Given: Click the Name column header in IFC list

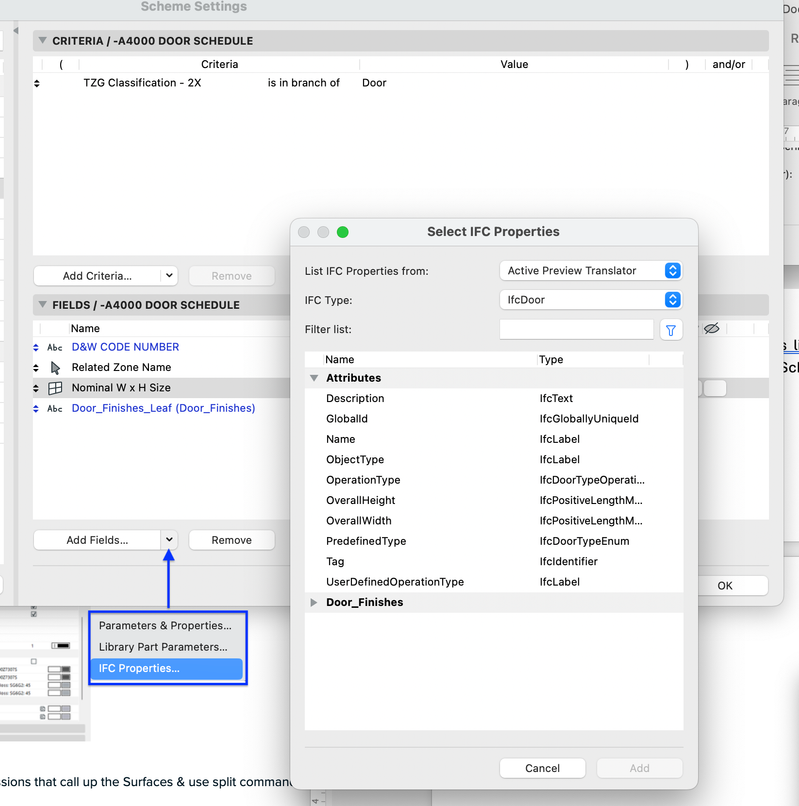Looking at the screenshot, I should (430, 359).
